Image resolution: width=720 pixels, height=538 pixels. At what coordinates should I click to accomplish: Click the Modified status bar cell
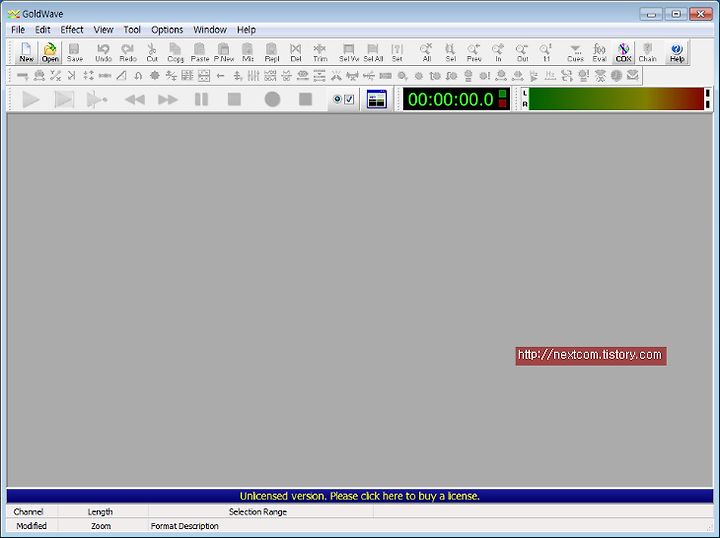click(32, 526)
